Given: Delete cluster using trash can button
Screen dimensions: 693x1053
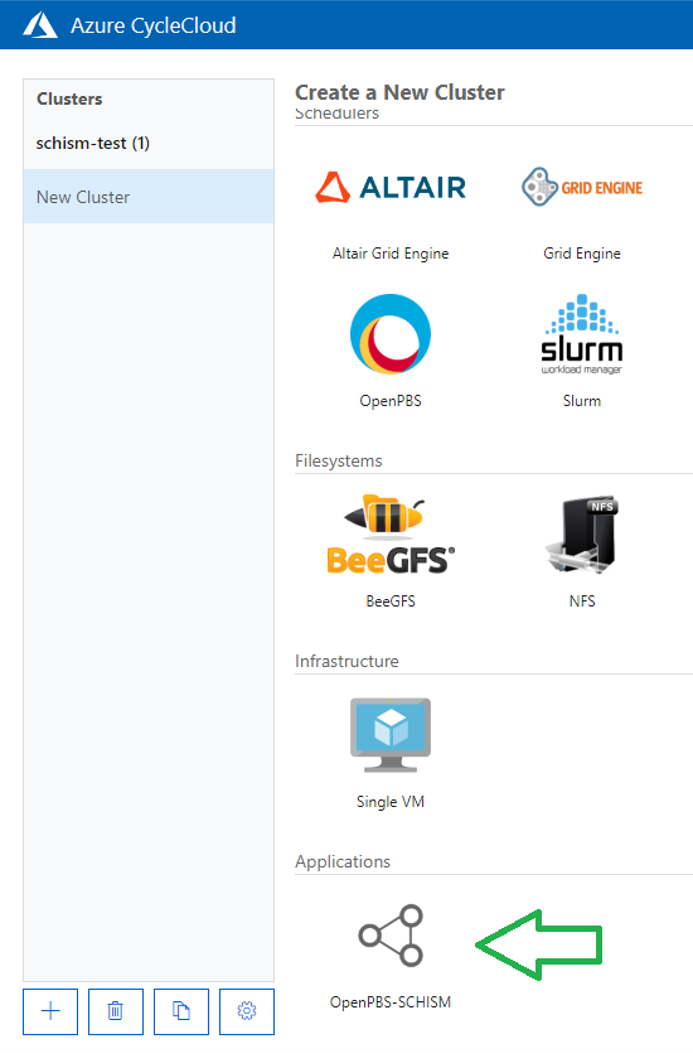Looking at the screenshot, I should [x=116, y=1011].
